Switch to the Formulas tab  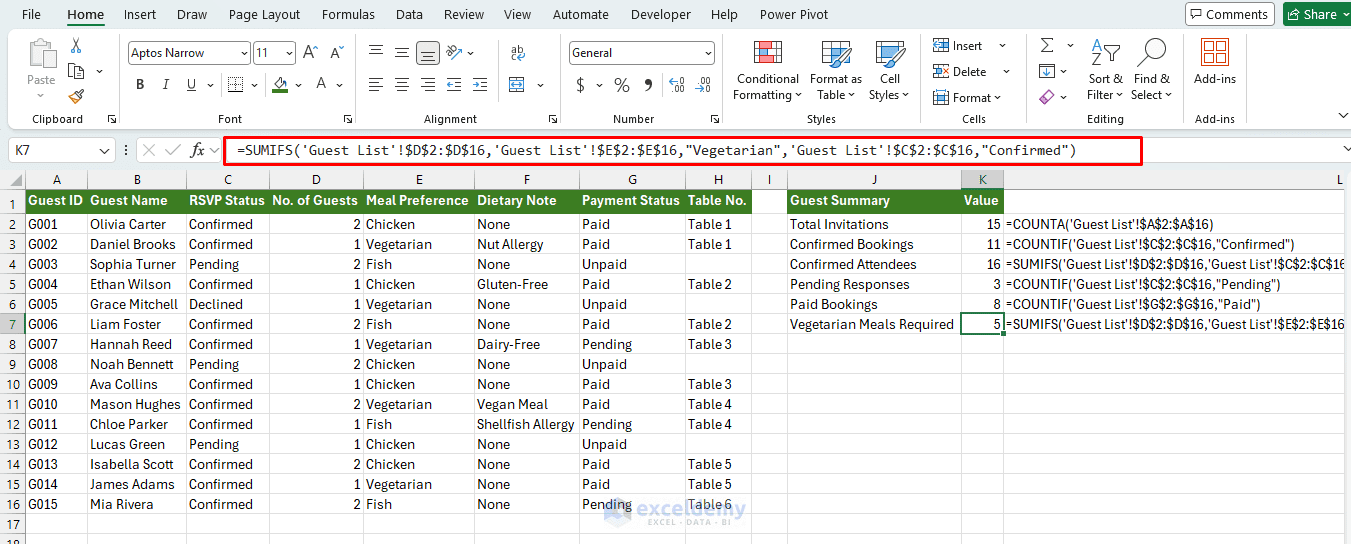pyautogui.click(x=348, y=14)
